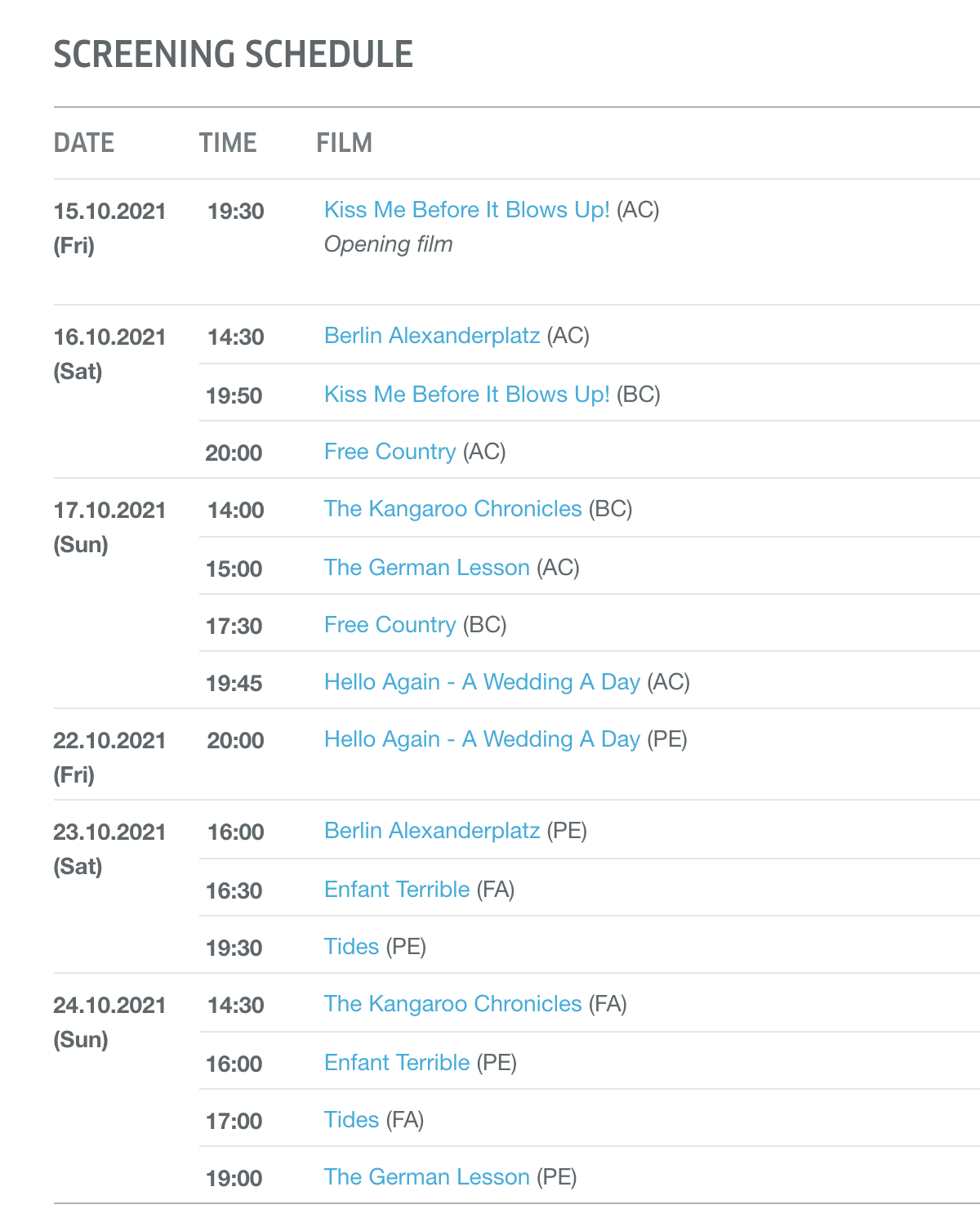Image resolution: width=980 pixels, height=1227 pixels.
Task: Click the Screening Schedule heading
Action: (234, 55)
